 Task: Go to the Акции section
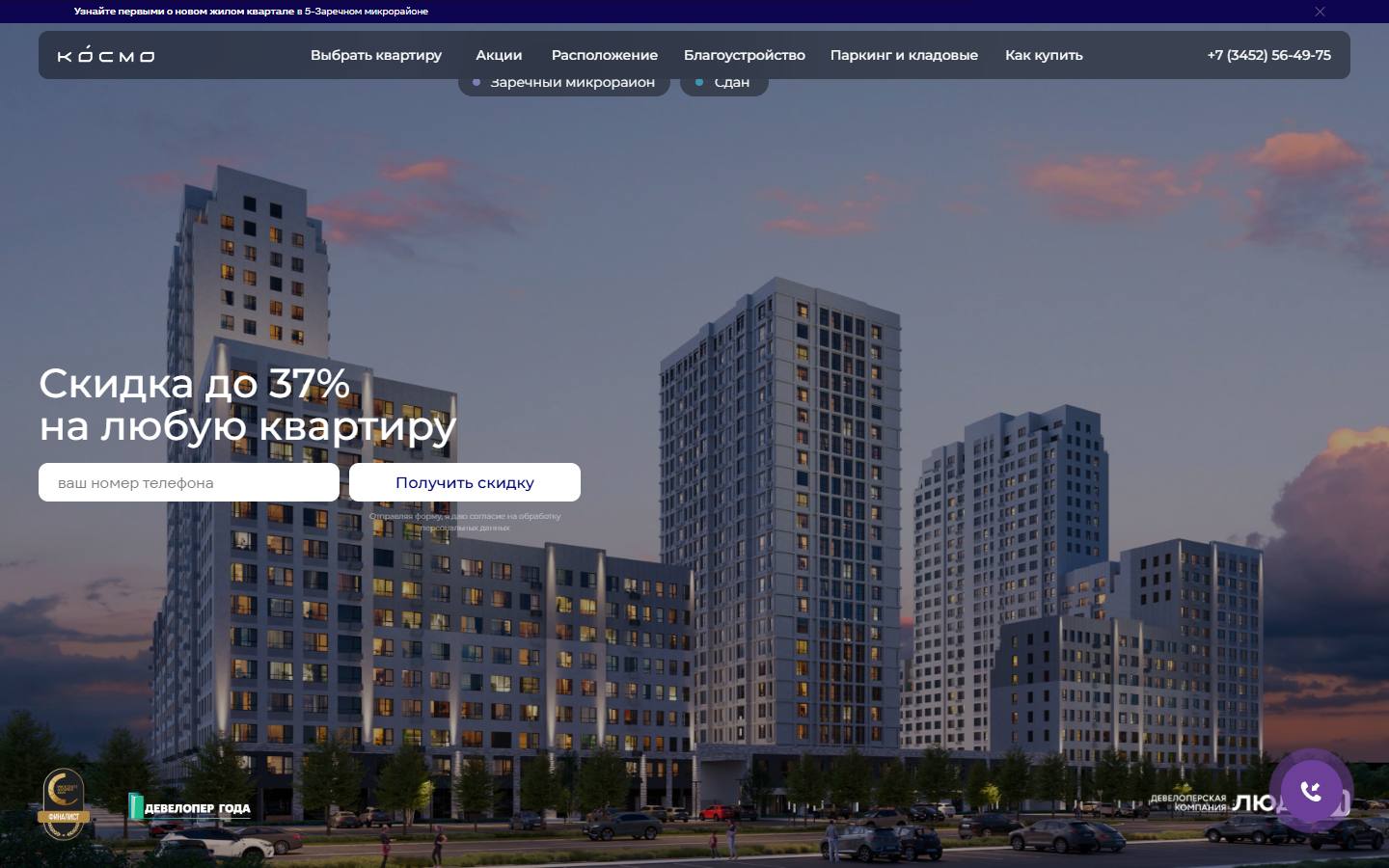point(499,55)
